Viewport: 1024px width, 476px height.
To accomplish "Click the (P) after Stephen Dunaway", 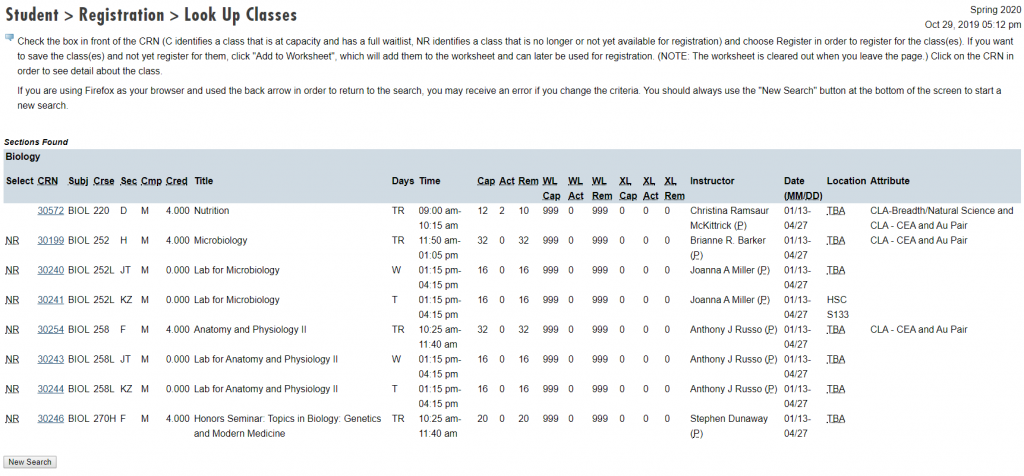I will (x=697, y=434).
